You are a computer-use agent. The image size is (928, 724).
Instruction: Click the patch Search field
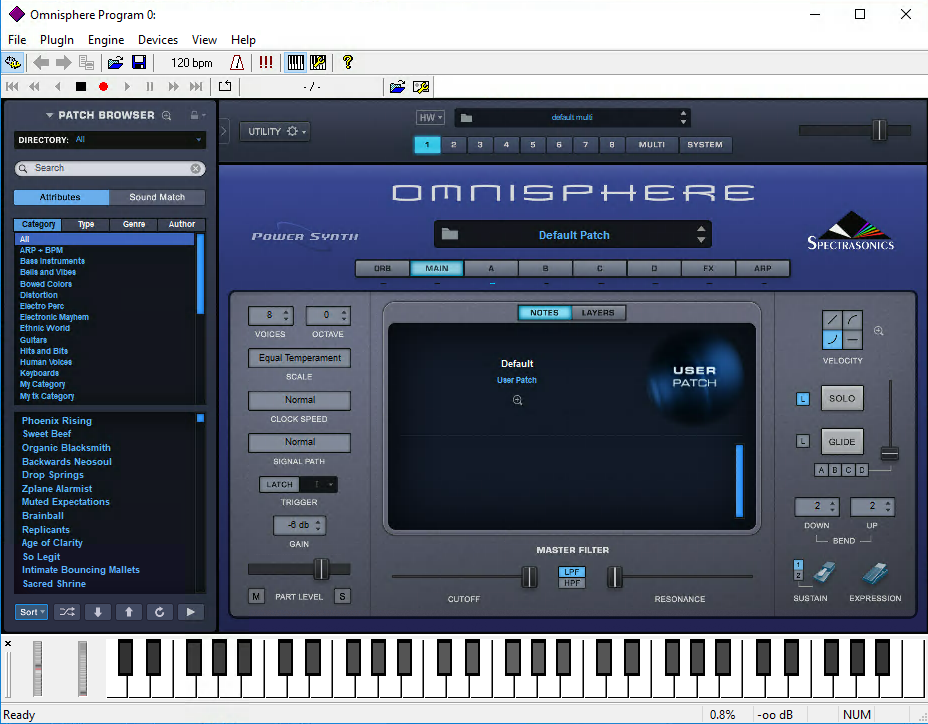tap(110, 169)
